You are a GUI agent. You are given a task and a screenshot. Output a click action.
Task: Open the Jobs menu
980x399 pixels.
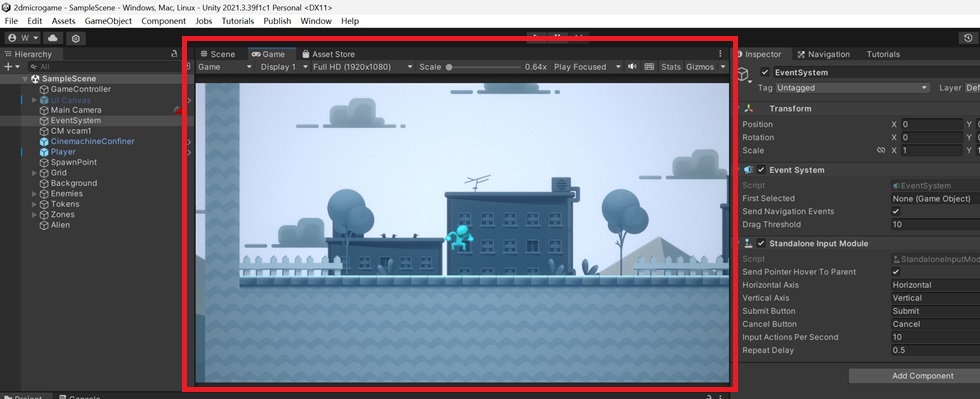click(204, 21)
